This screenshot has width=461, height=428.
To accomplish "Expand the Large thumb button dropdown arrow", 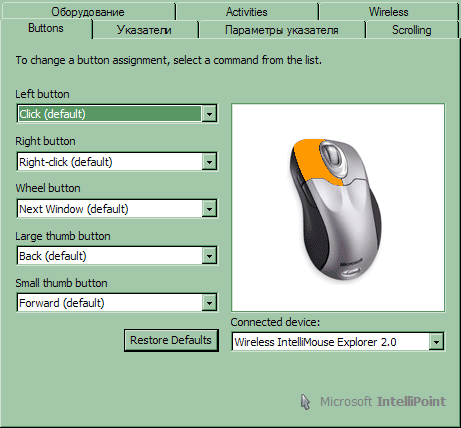I will tap(209, 256).
